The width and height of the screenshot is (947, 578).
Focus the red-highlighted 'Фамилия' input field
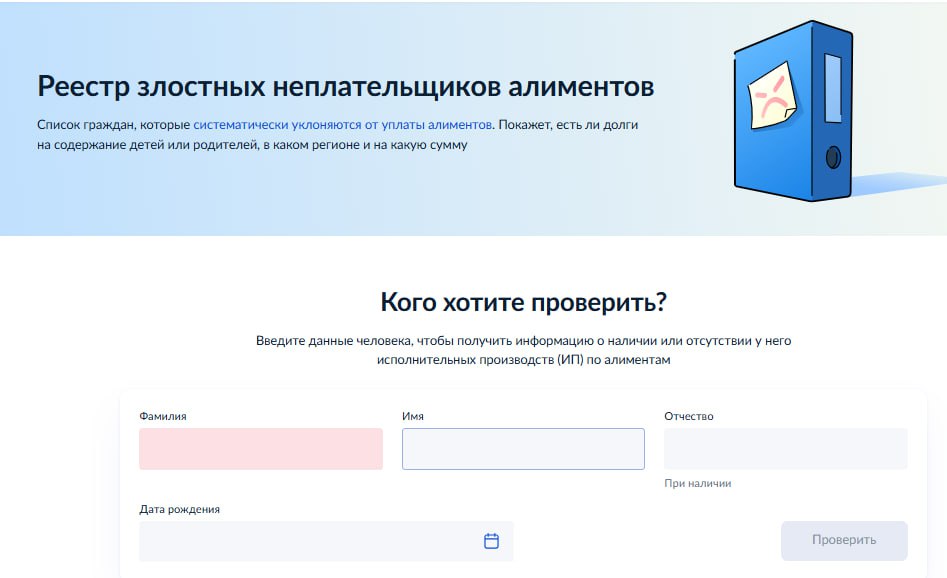(x=261, y=449)
